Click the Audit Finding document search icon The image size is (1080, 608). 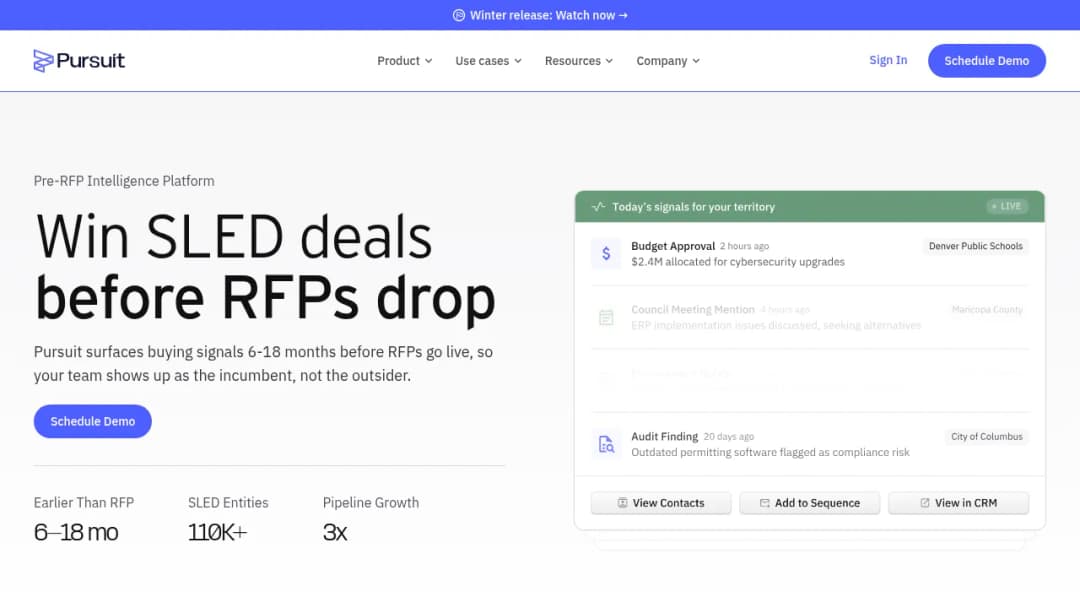pyautogui.click(x=606, y=444)
